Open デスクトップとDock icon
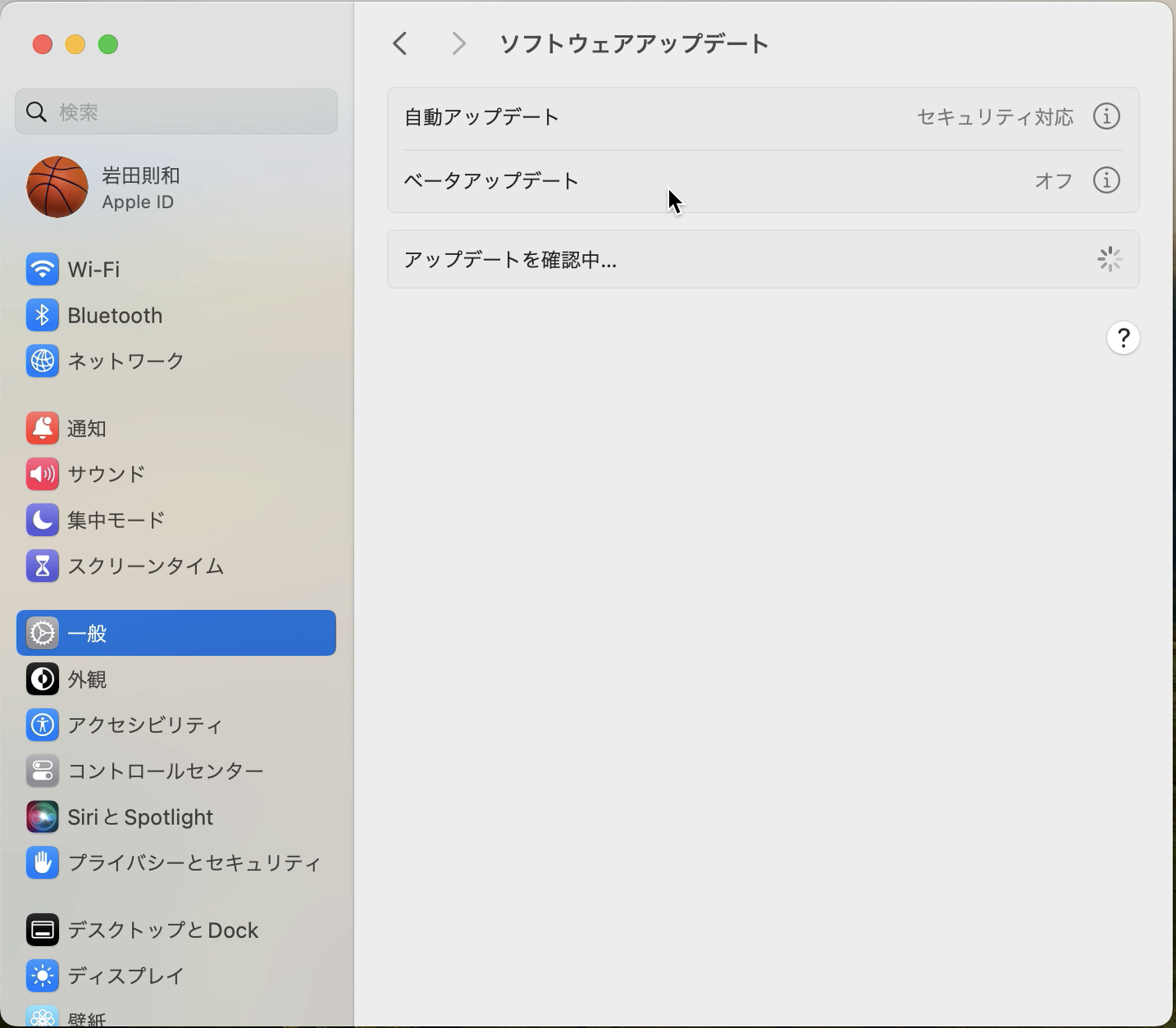 tap(42, 930)
